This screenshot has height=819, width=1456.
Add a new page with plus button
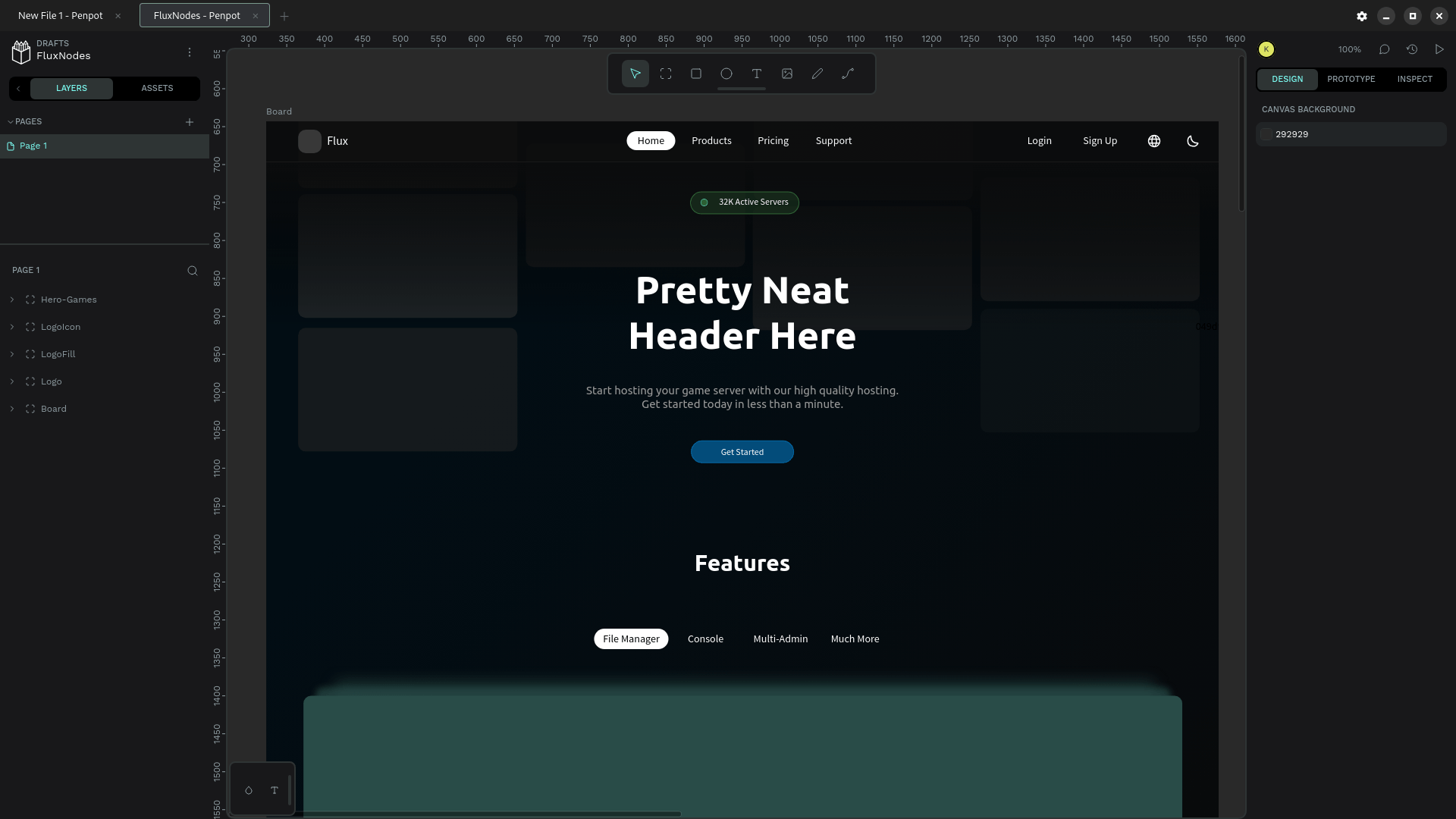pyautogui.click(x=190, y=121)
